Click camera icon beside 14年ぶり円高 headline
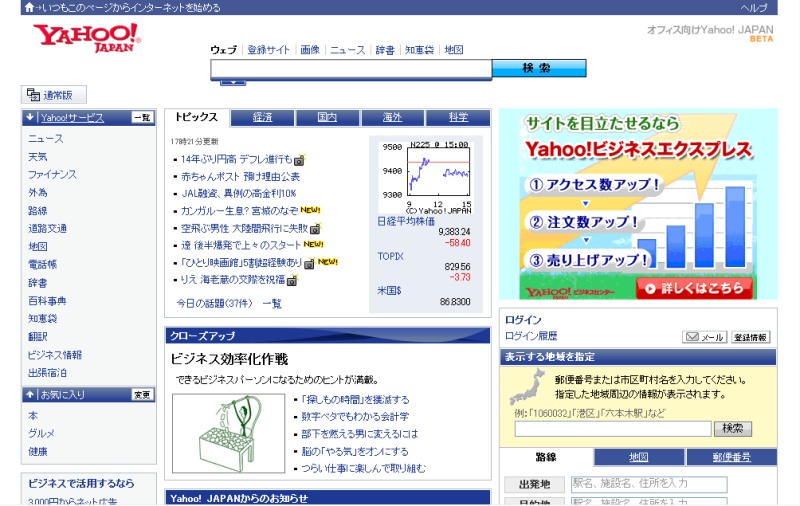 coord(299,160)
